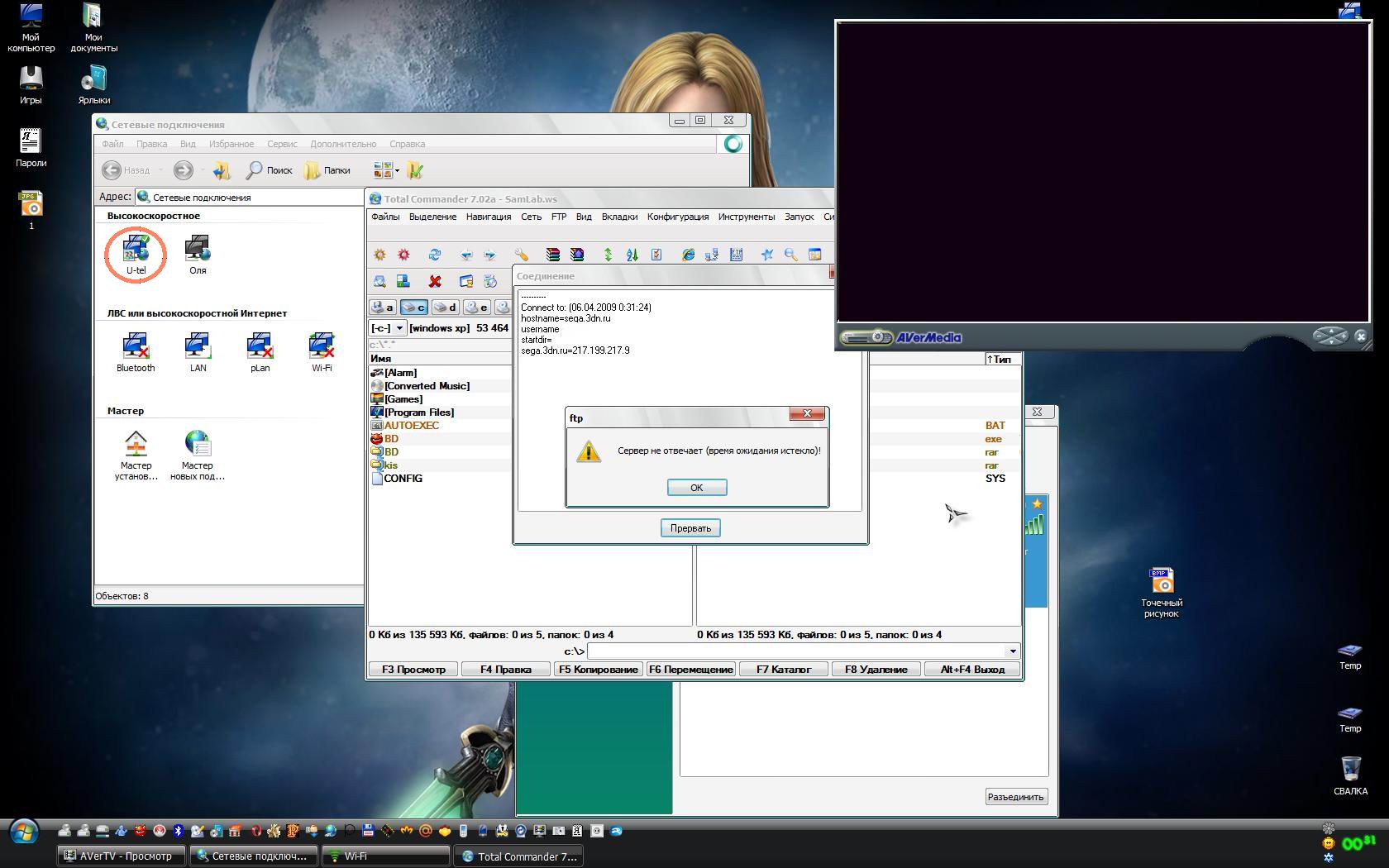
Task: Click the Alt+F4 Выход button
Action: (x=972, y=670)
